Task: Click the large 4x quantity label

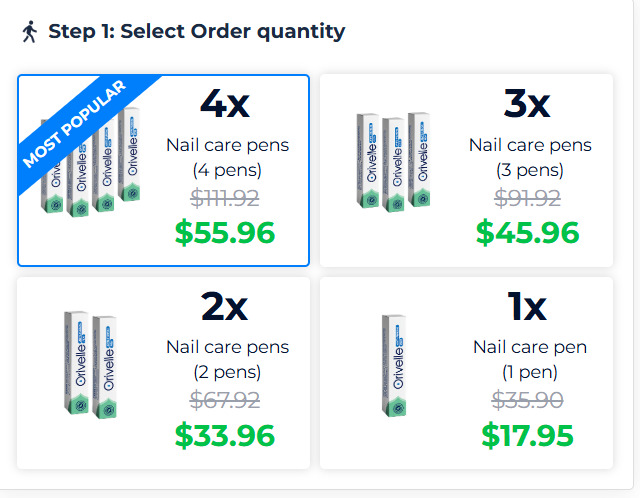Action: (x=225, y=104)
